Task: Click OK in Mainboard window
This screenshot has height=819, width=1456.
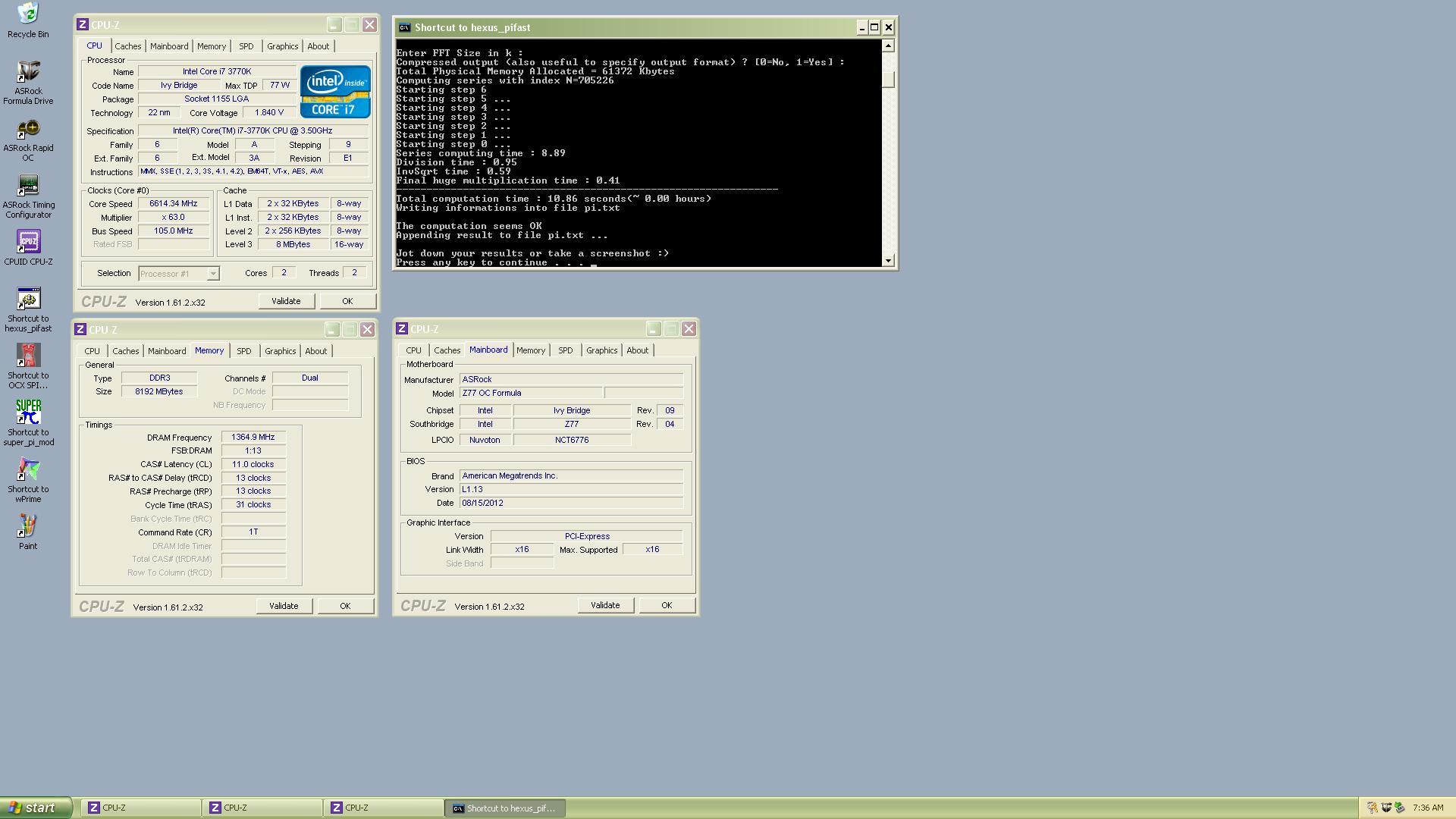Action: (667, 605)
